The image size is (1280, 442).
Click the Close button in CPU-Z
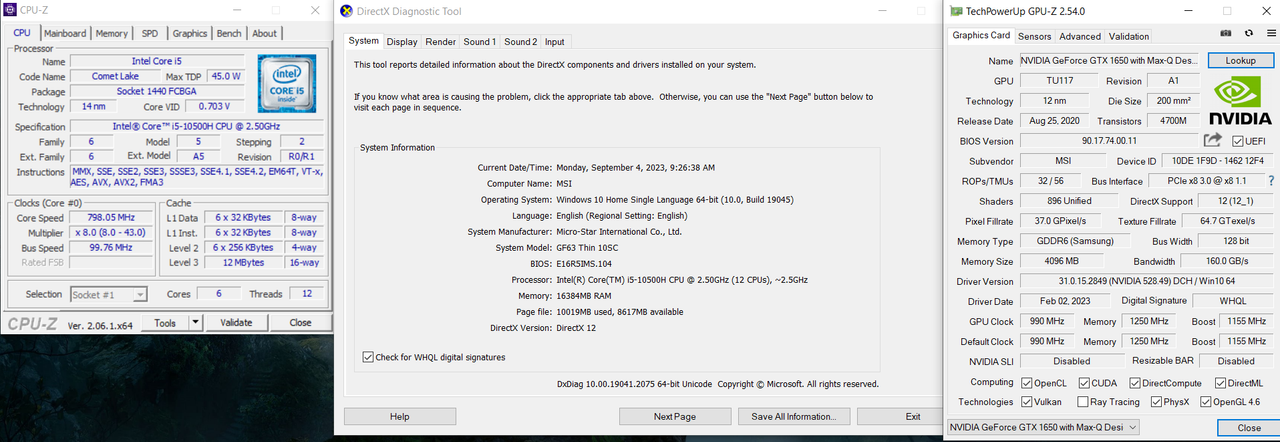[300, 323]
